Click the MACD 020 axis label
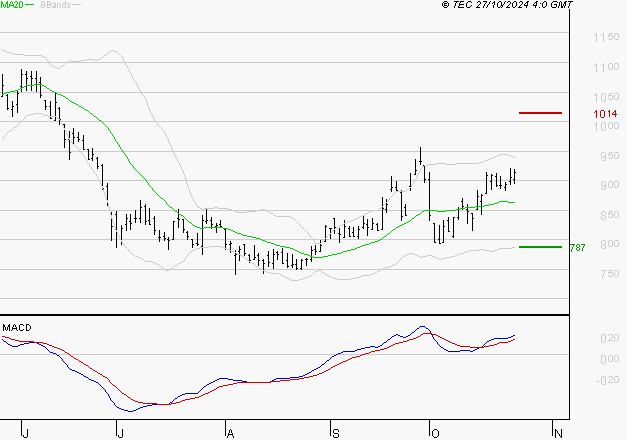627x440 pixels. 609,338
